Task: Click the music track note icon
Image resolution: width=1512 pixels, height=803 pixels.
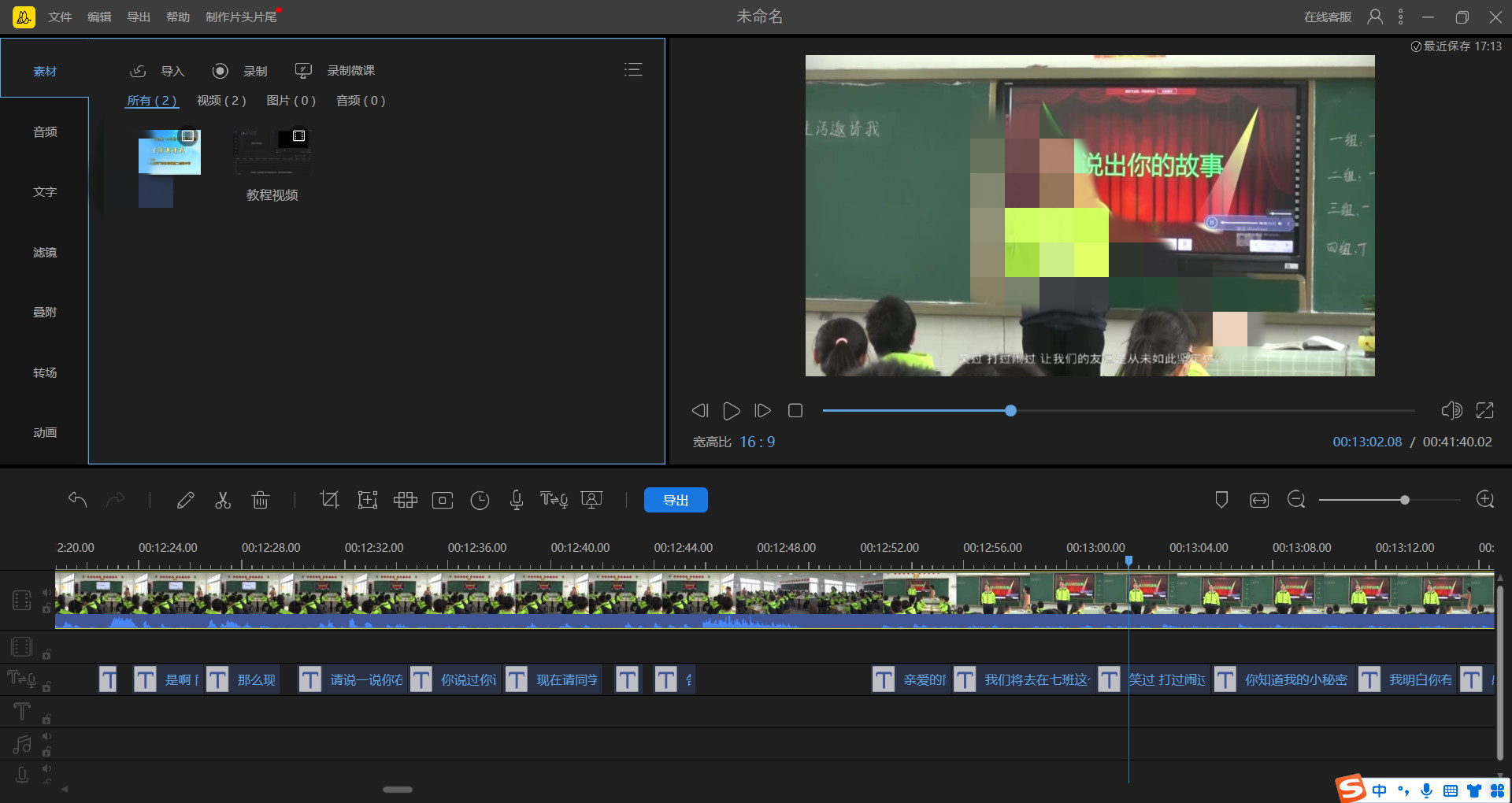Action: (x=22, y=744)
